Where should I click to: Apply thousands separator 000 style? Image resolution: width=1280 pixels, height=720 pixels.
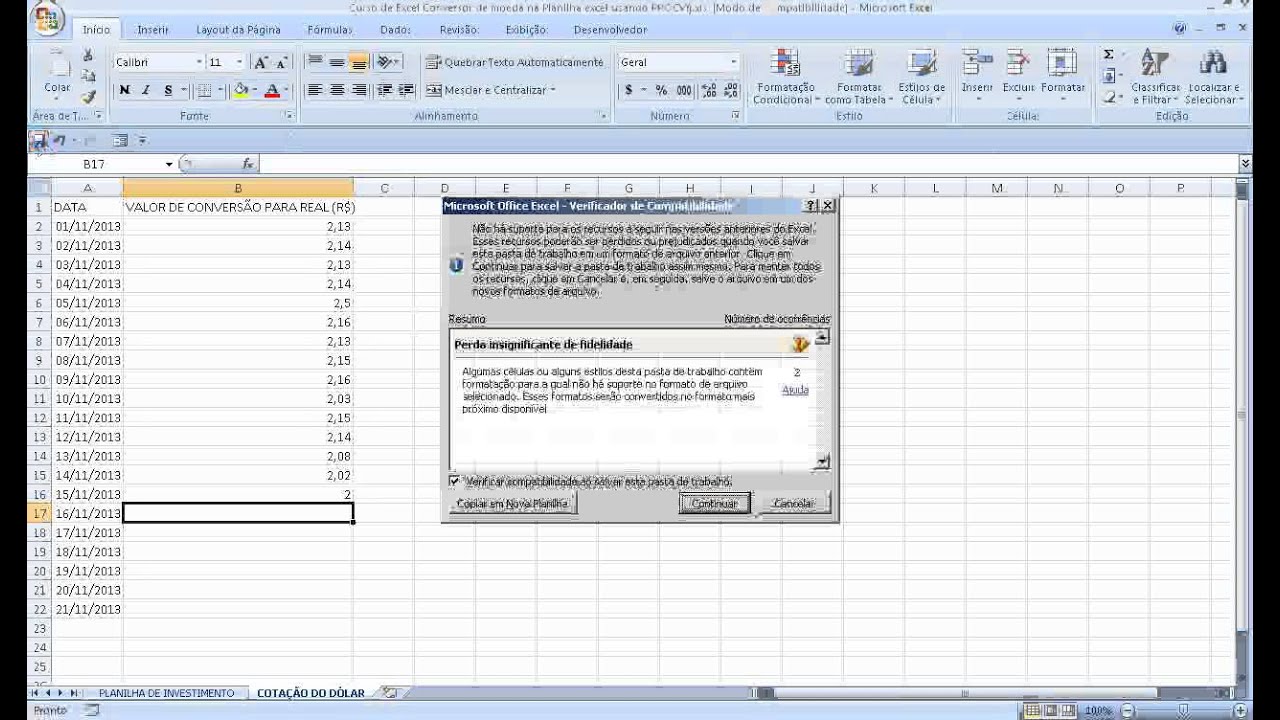684,90
